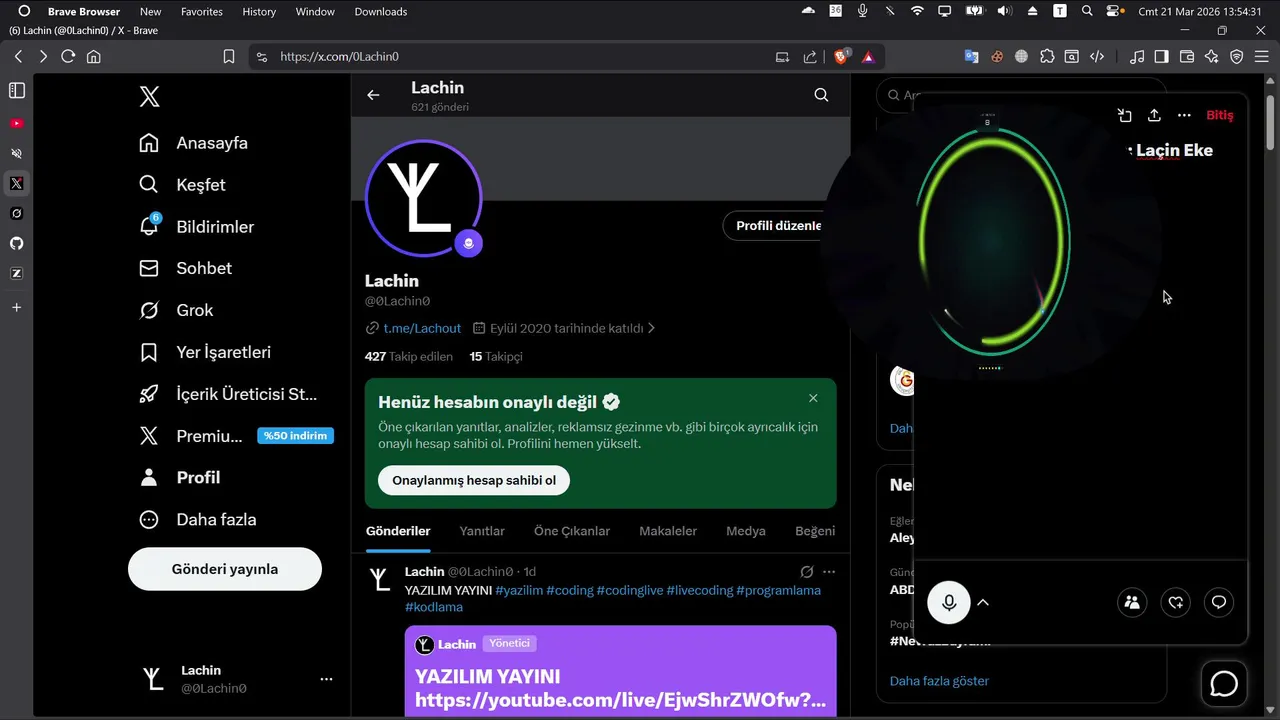Viewport: 1280px width, 720px height.
Task: Share this page from address bar
Action: click(x=810, y=57)
